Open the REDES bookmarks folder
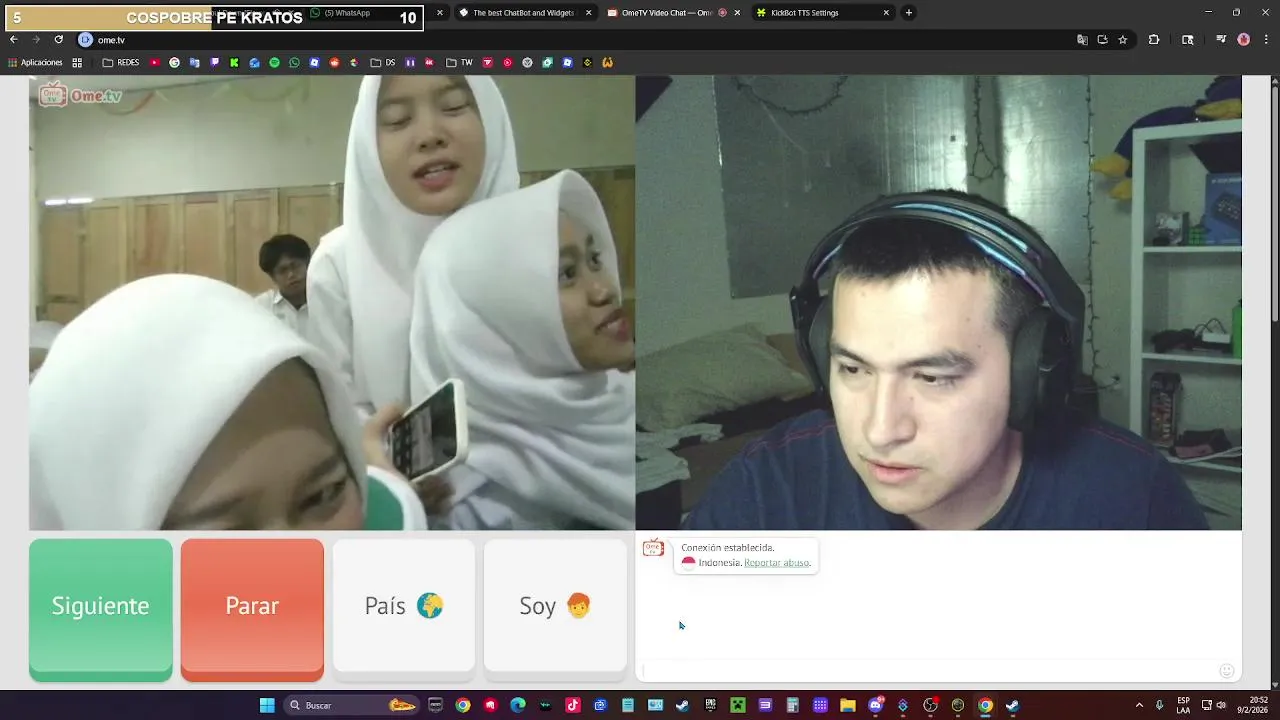The height and width of the screenshot is (720, 1280). click(x=121, y=63)
